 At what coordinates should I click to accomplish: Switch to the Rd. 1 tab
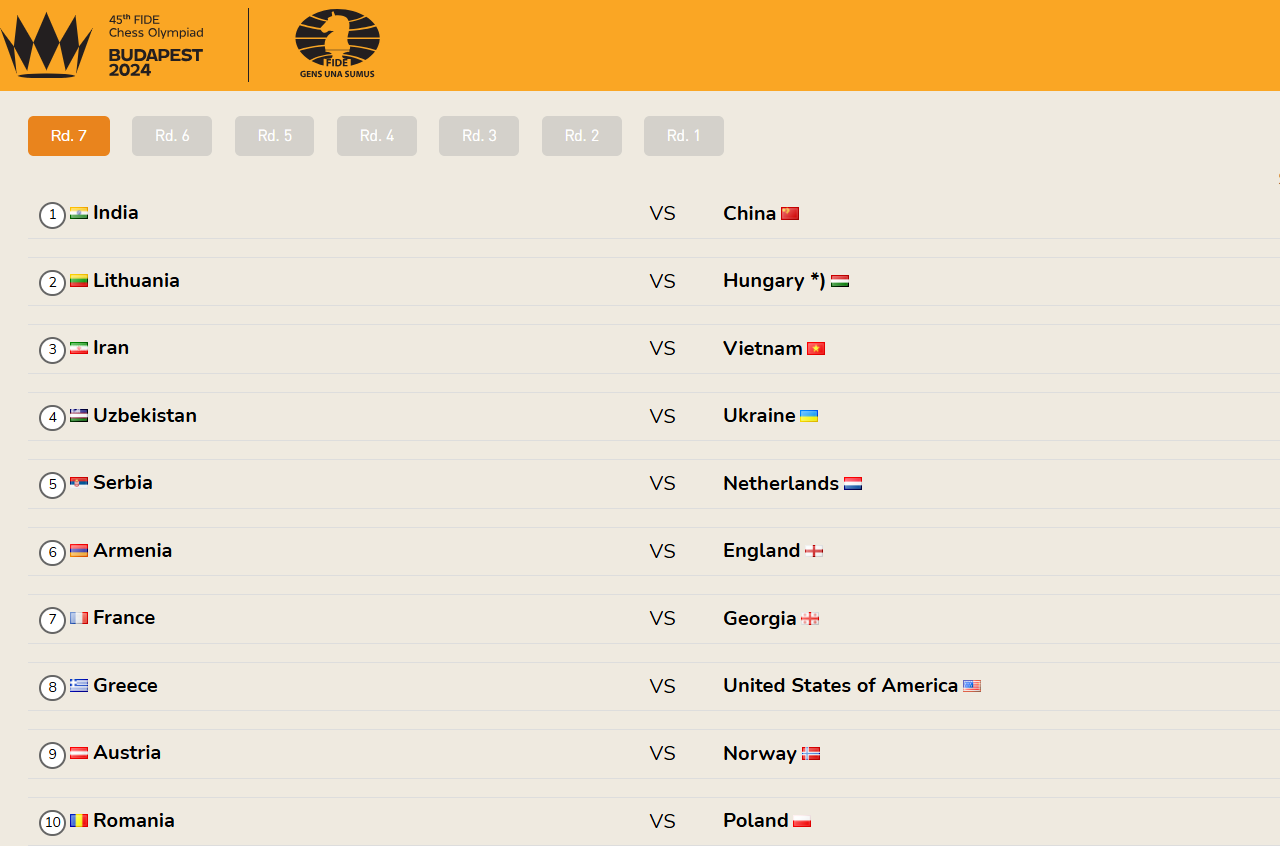(x=684, y=136)
